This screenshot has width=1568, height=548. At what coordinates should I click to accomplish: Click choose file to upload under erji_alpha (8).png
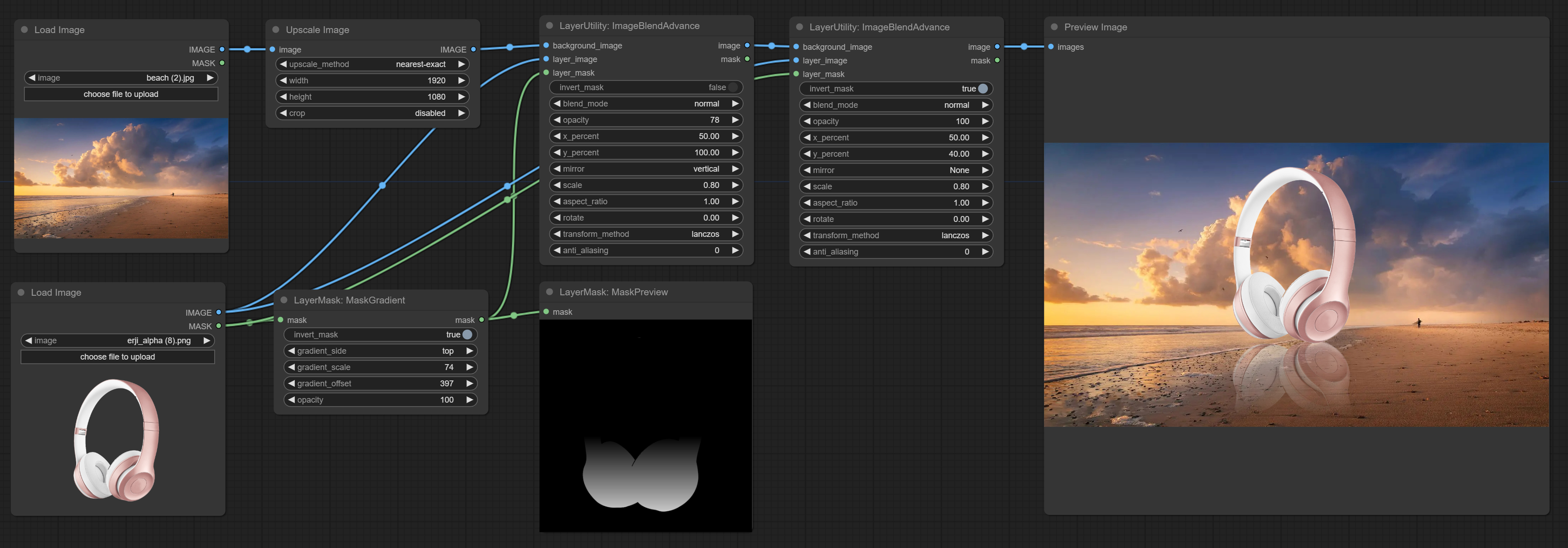[x=117, y=357]
